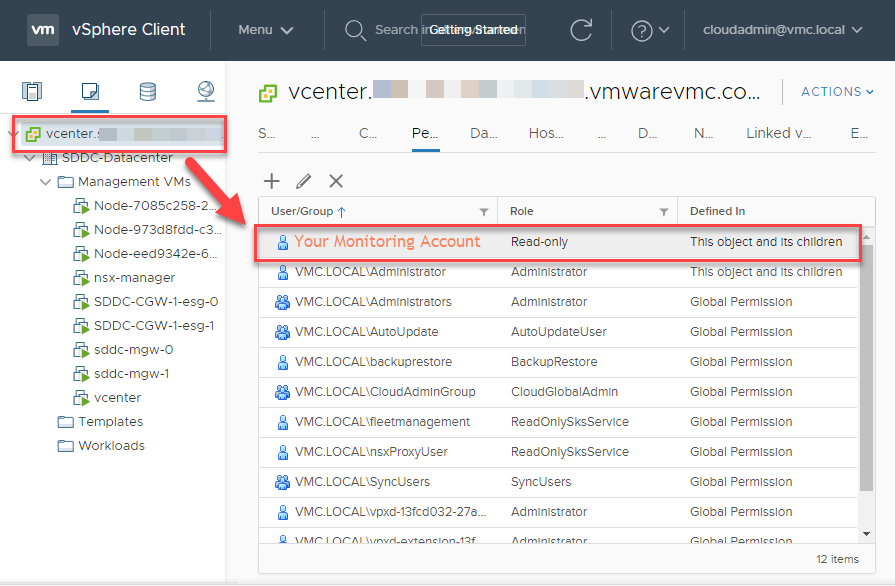
Task: Select the nsx-manager VM
Action: point(134,278)
